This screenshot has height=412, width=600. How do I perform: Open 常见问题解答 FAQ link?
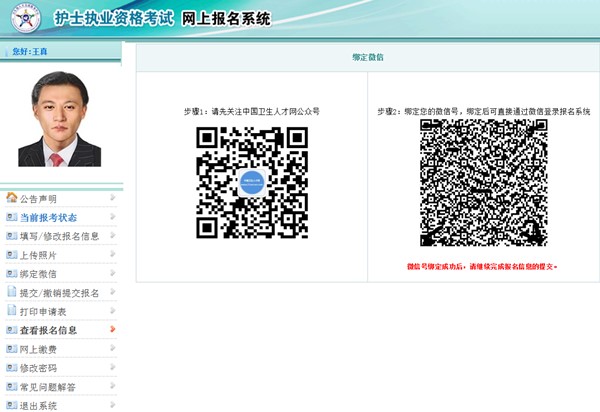47,387
